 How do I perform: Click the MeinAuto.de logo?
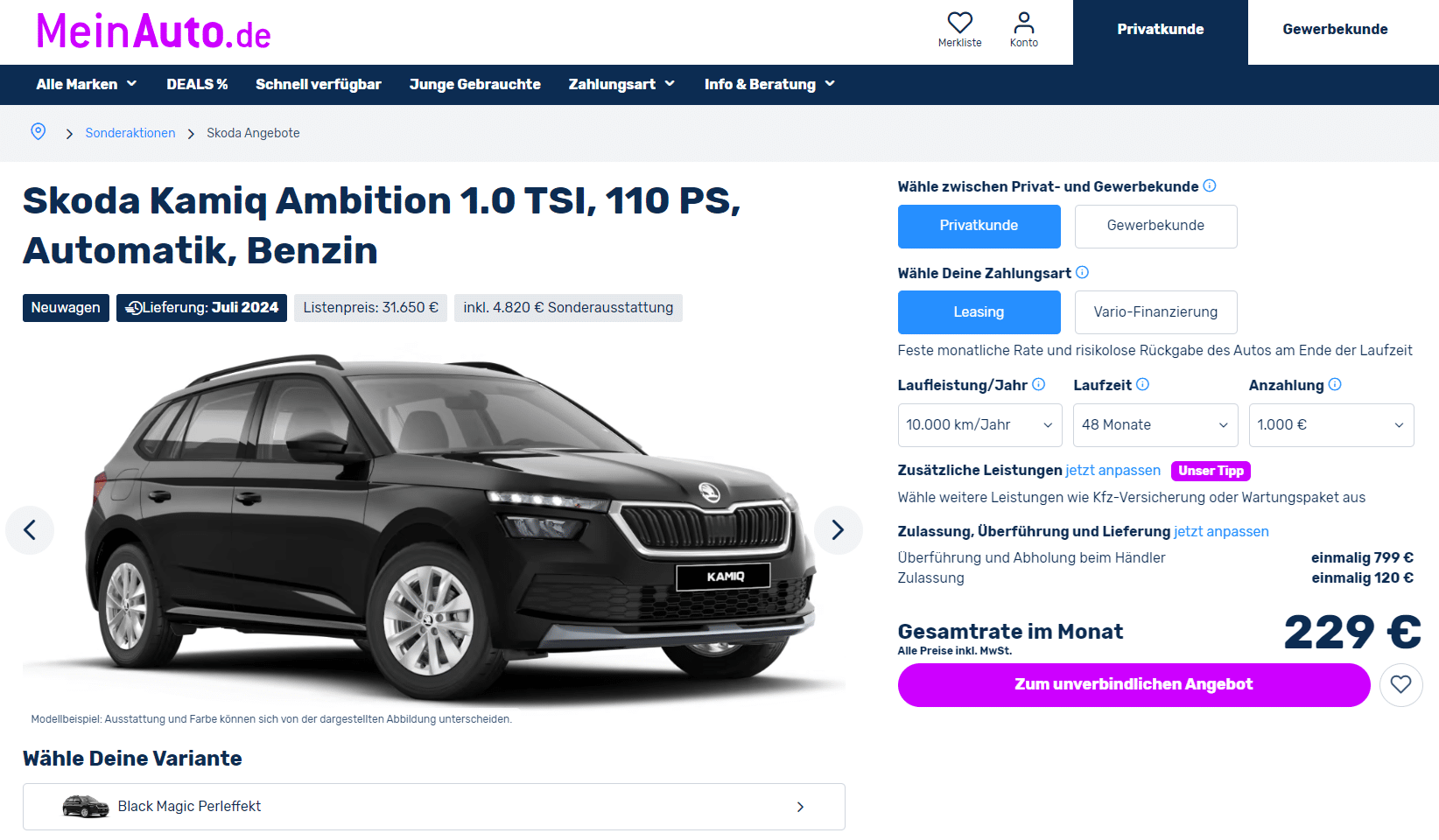153,31
